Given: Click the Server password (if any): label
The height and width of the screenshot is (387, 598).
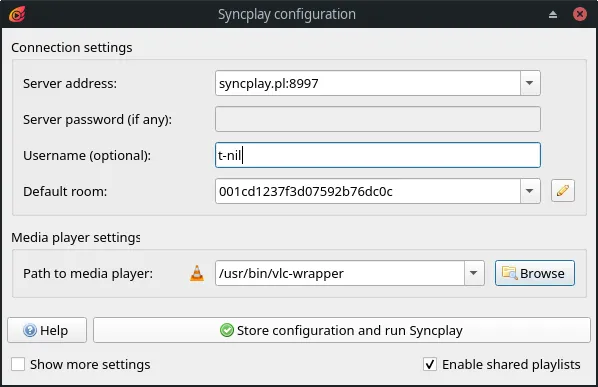Looking at the screenshot, I should pos(97,120).
